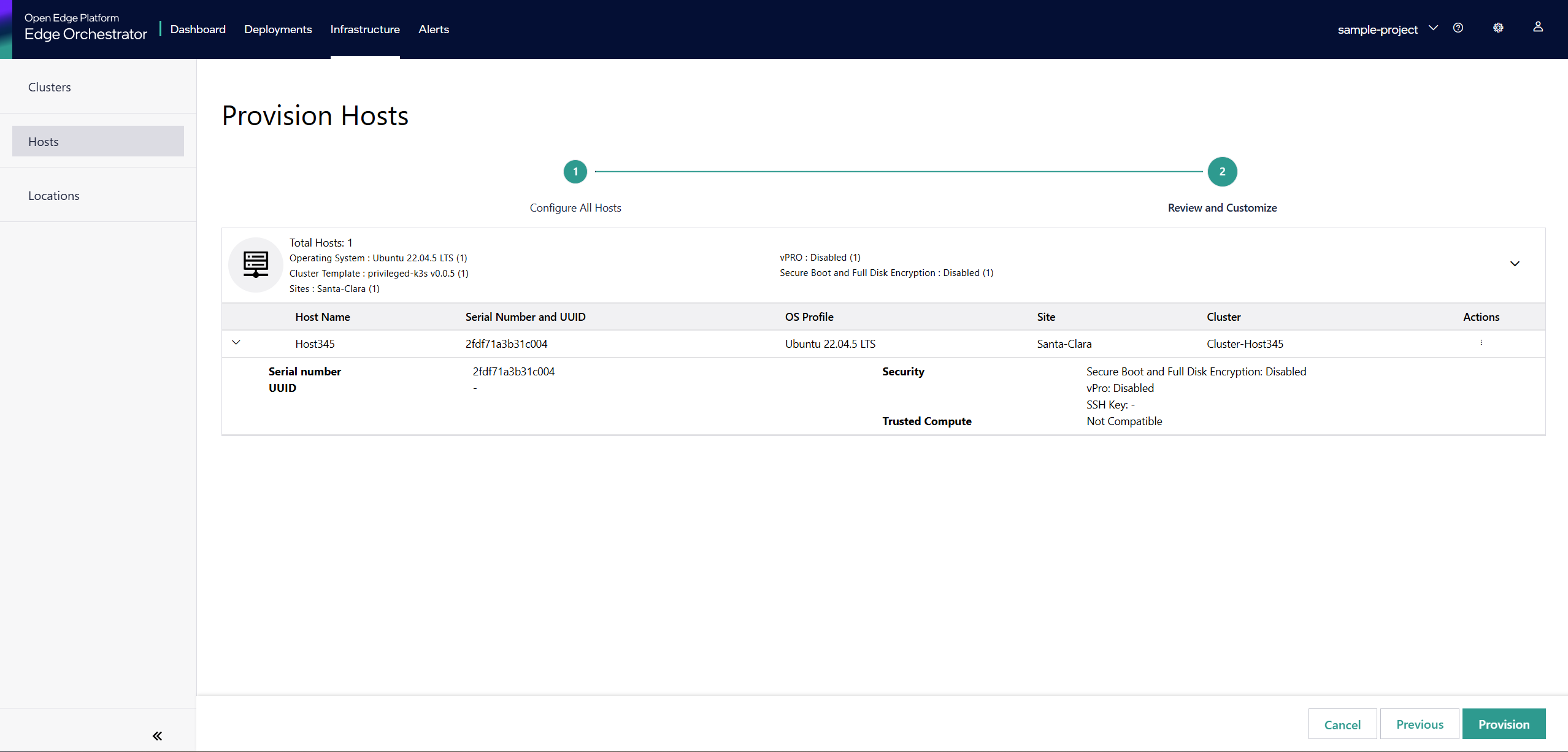The height and width of the screenshot is (752, 1568).
Task: Click the Site column header
Action: [x=1046, y=317]
